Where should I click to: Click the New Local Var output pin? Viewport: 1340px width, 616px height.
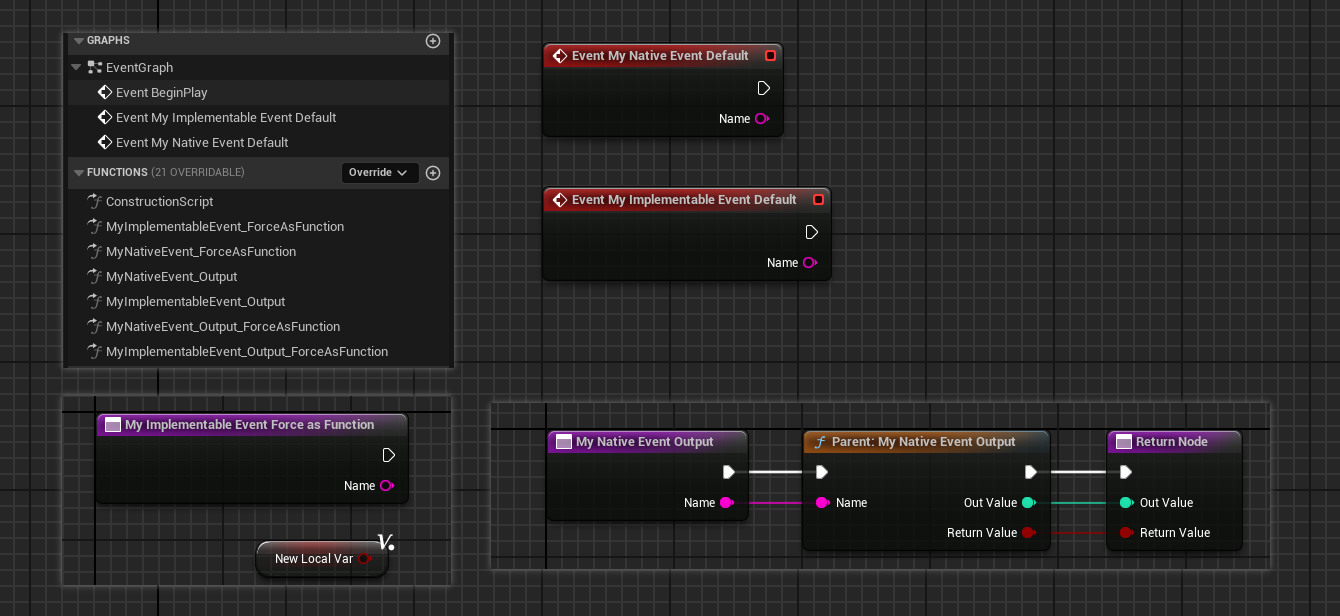(365, 559)
